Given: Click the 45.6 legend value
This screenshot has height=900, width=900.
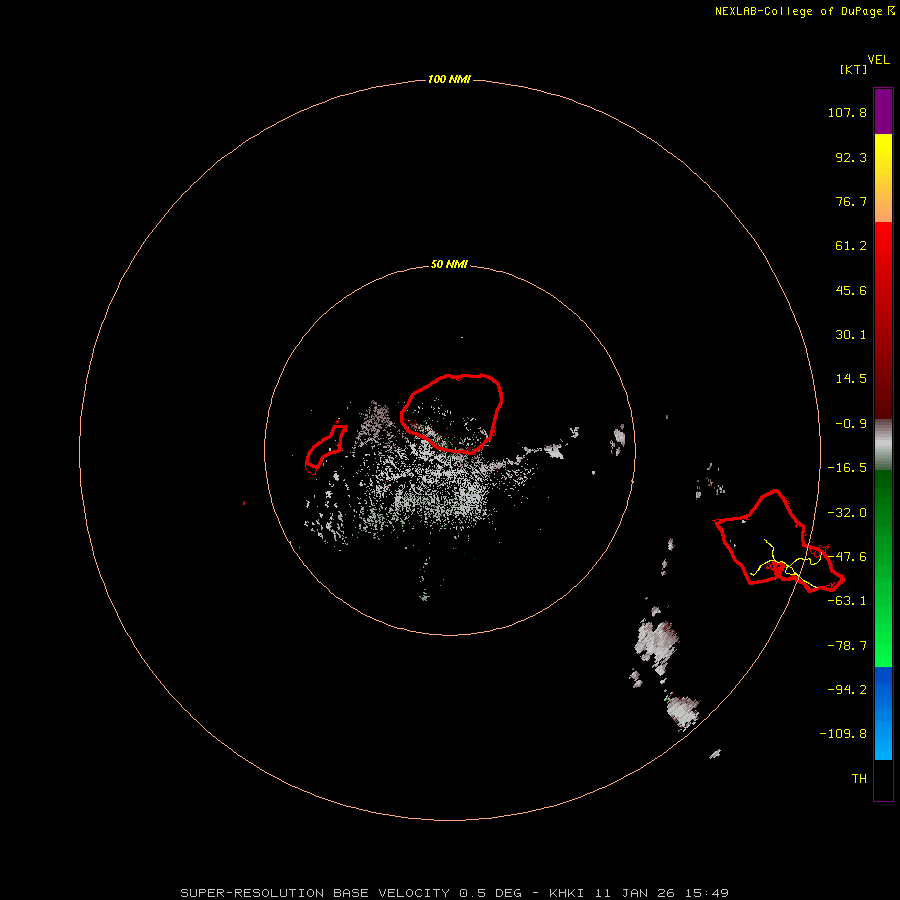Looking at the screenshot, I should click(x=851, y=290).
